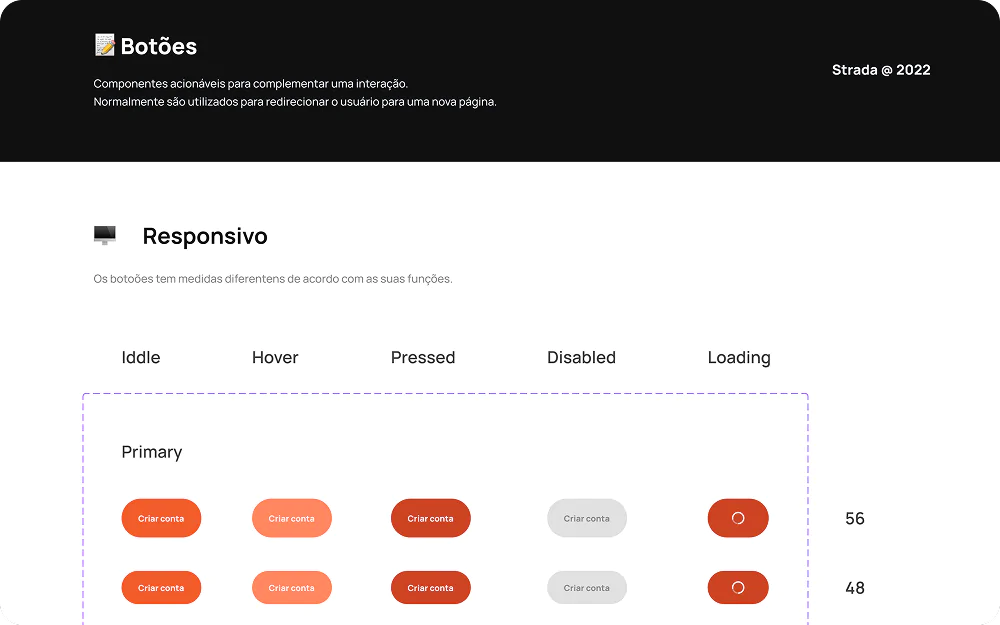Select the Iddle column header
This screenshot has height=625, width=1000.
(141, 357)
